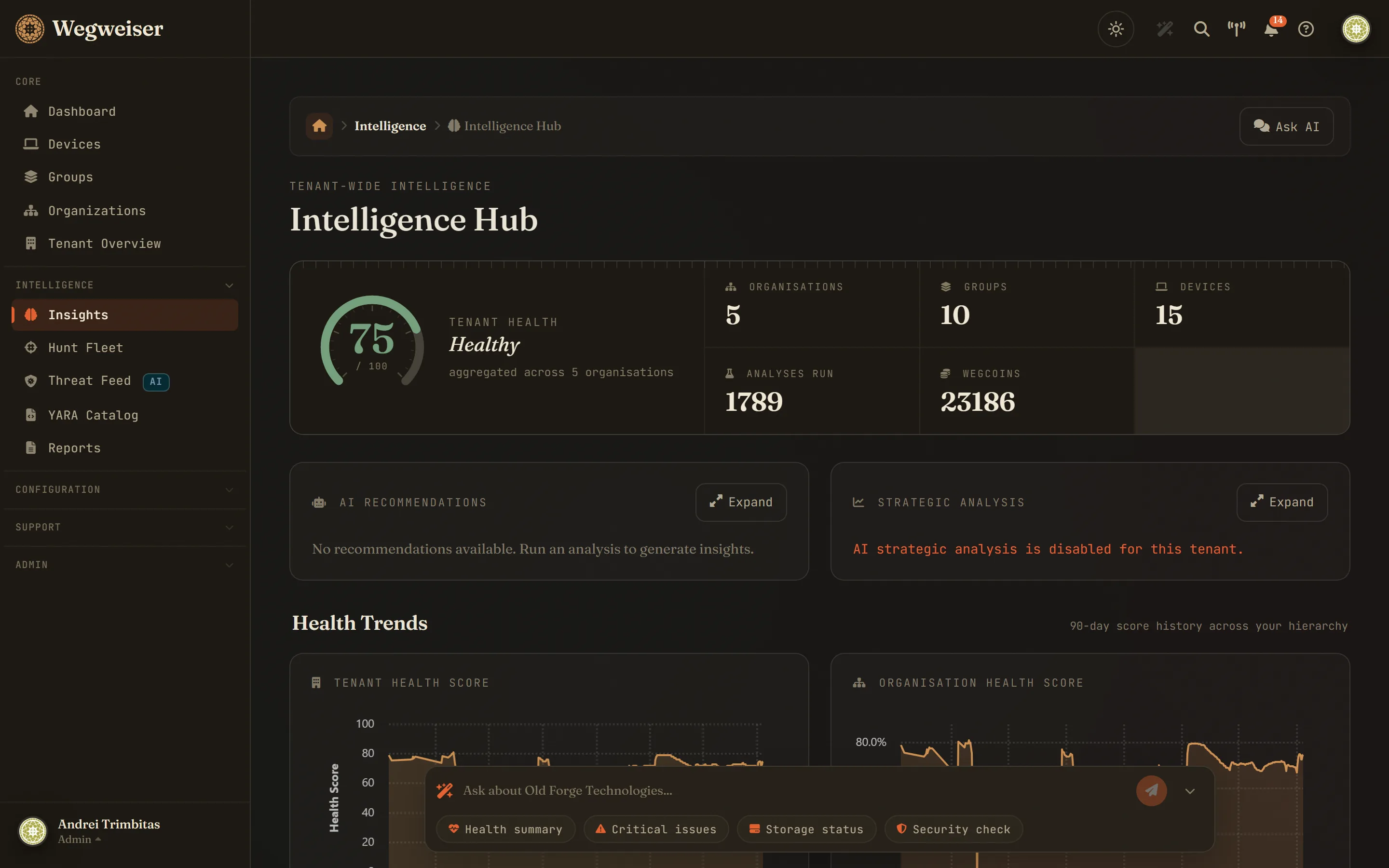Select the Health summary suggestion chip
1389x868 pixels.
pyautogui.click(x=505, y=829)
